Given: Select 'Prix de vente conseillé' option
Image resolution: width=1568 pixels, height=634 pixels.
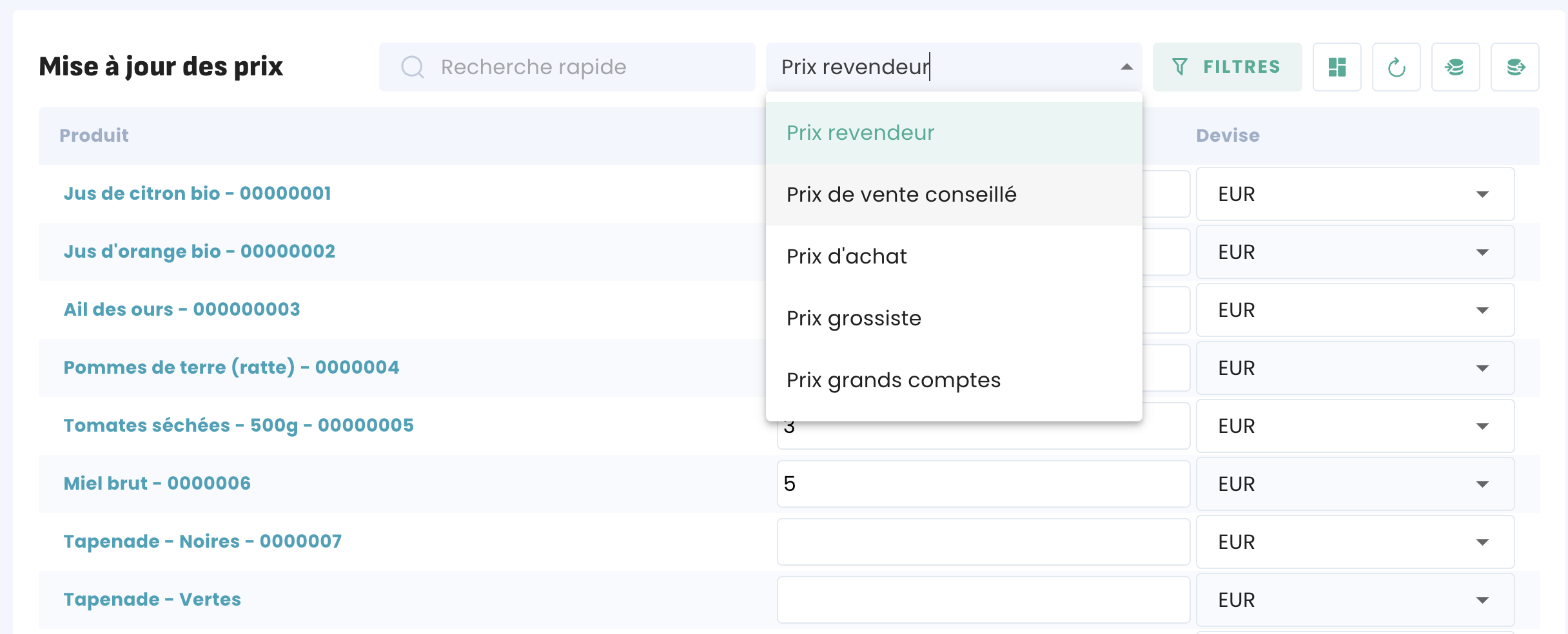Looking at the screenshot, I should (901, 195).
